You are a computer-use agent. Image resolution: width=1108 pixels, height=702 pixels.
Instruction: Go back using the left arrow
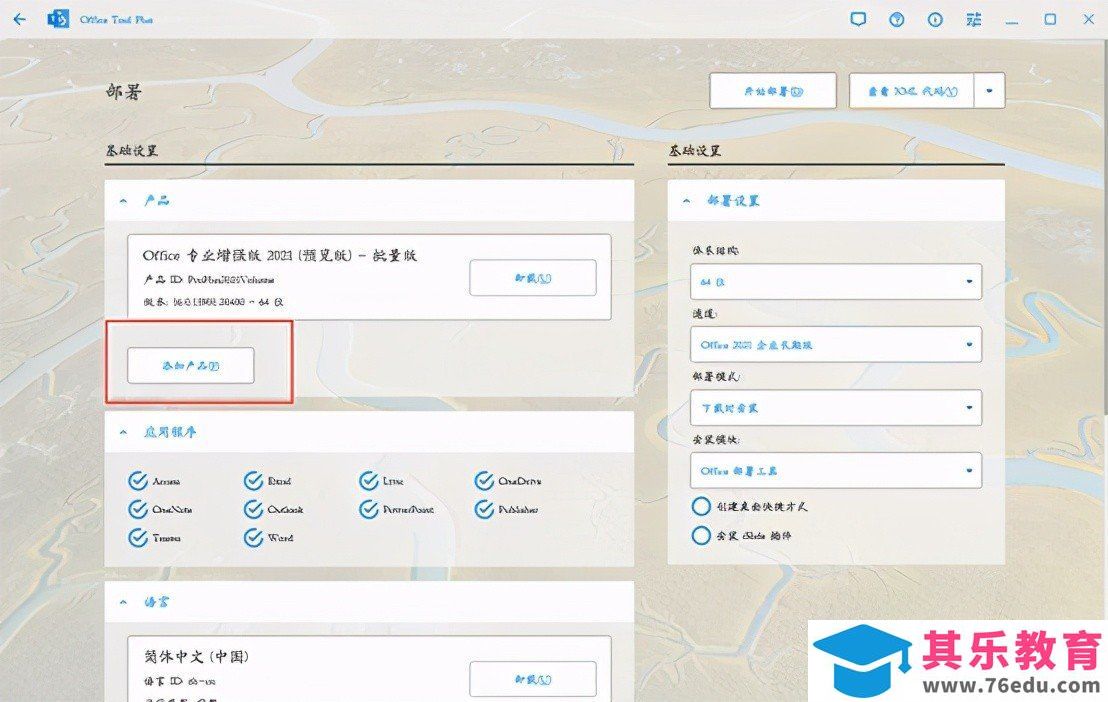coord(19,19)
